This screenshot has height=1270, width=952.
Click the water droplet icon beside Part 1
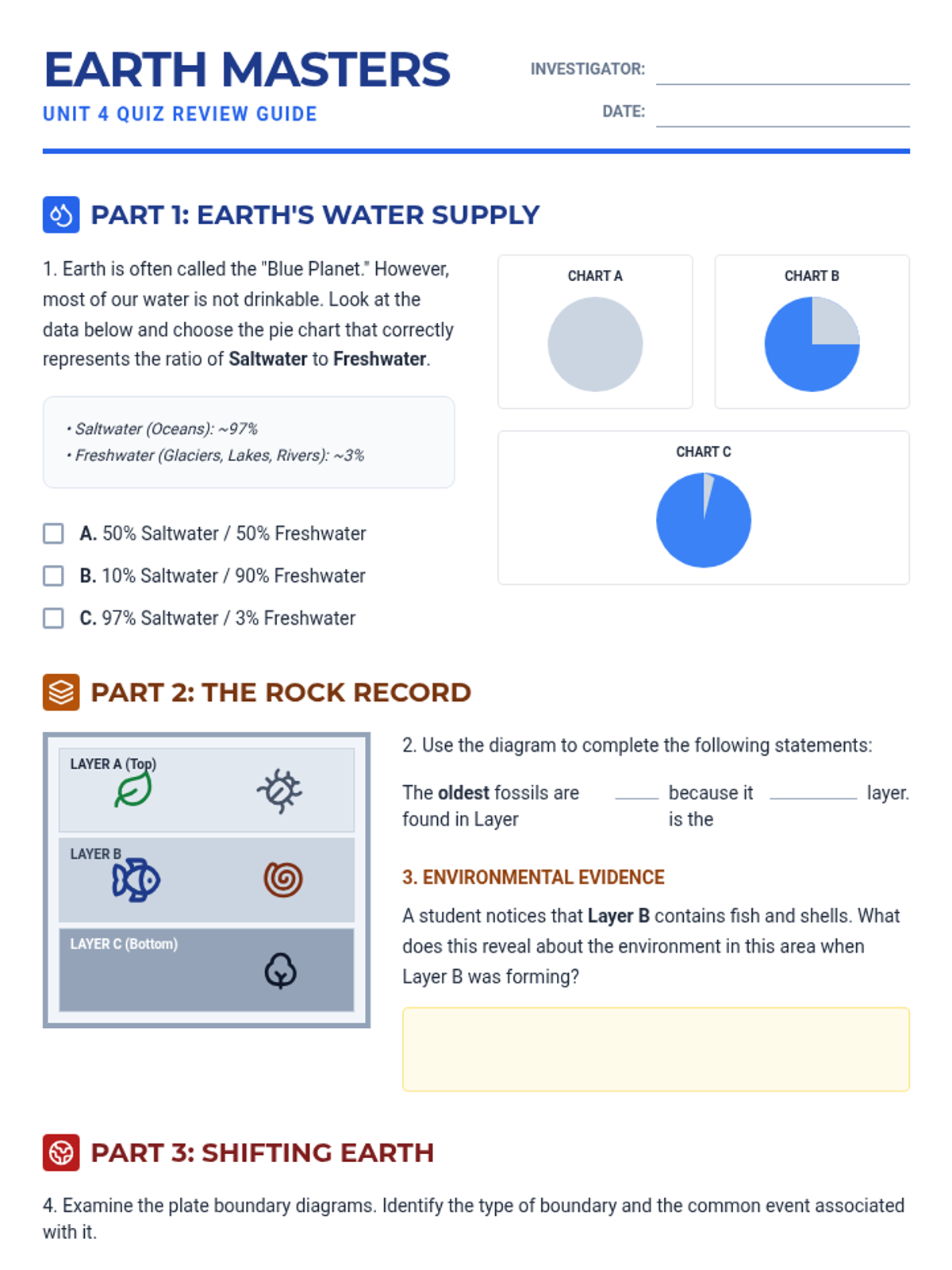coord(61,214)
